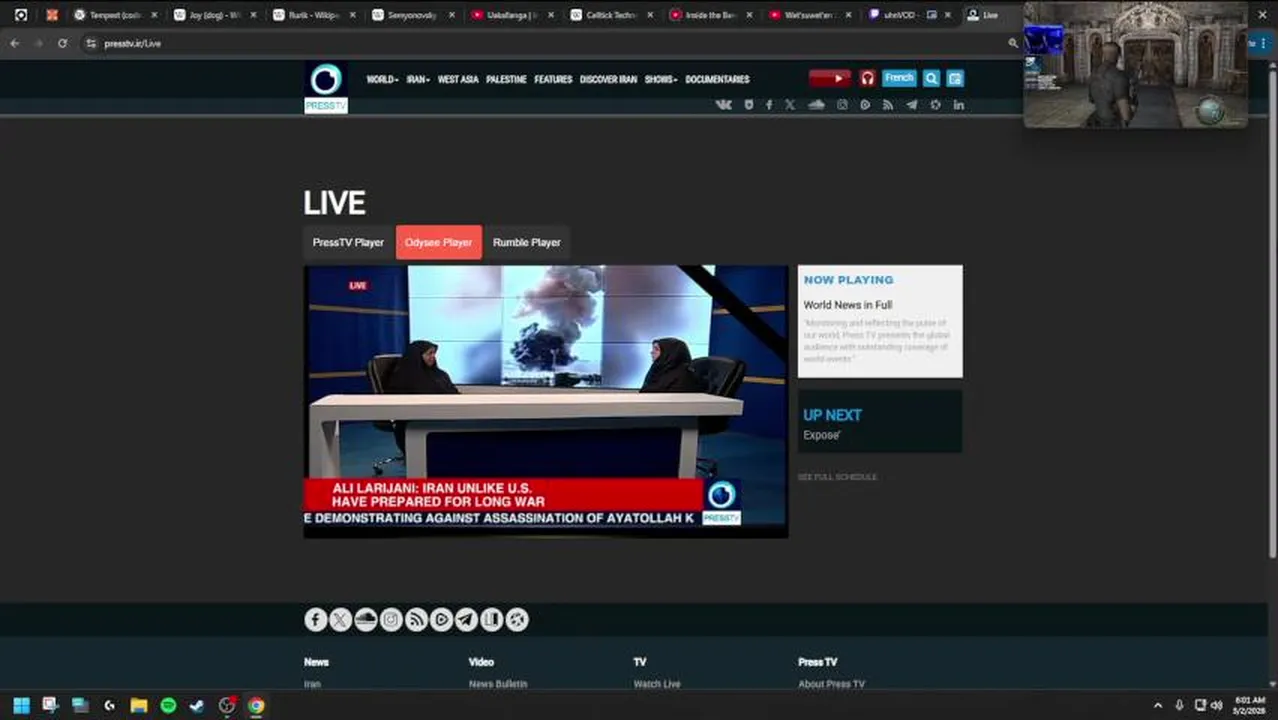Open the RSS feed icon in header bar
The image size is (1278, 720).
coord(888,105)
